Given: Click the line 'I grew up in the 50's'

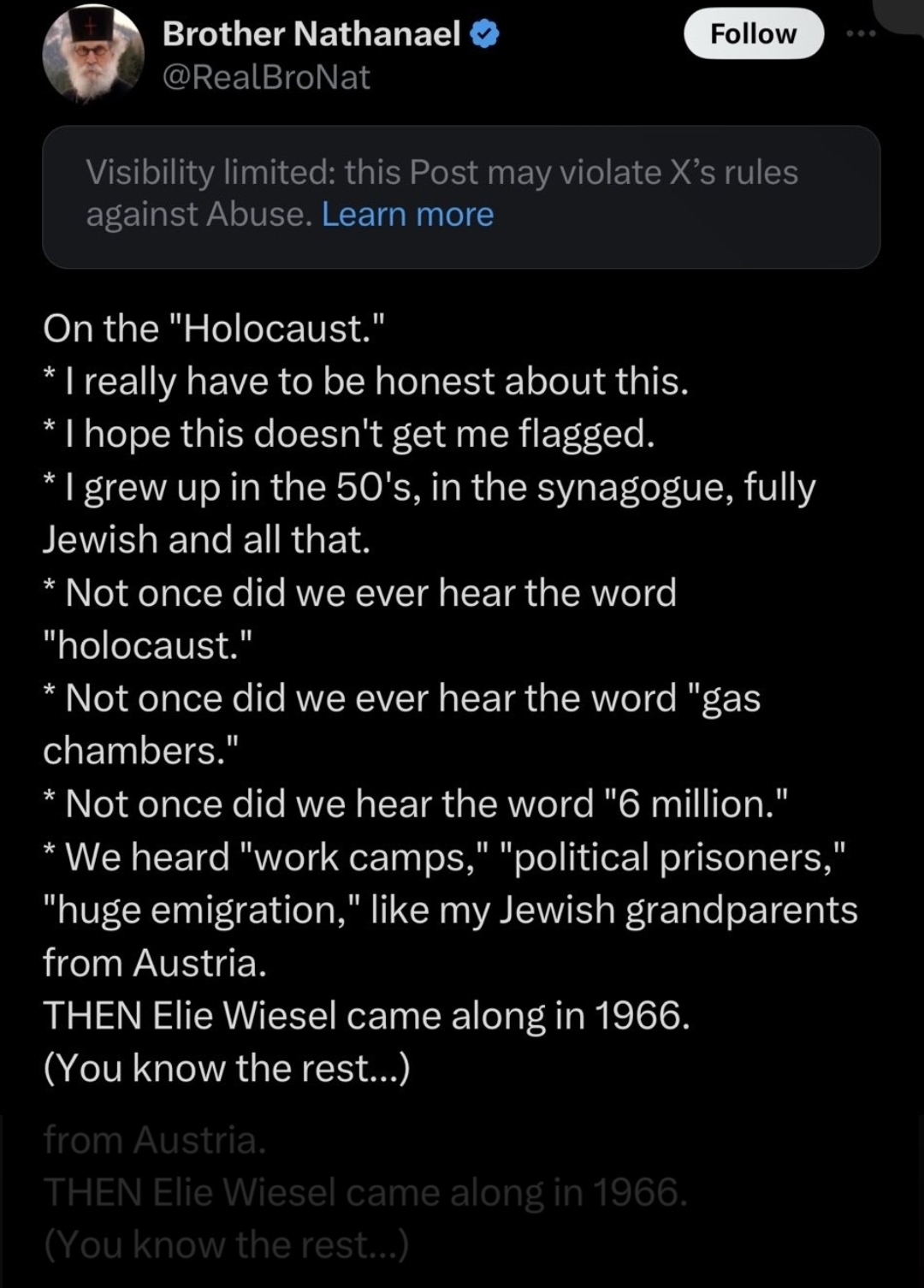Looking at the screenshot, I should [429, 487].
